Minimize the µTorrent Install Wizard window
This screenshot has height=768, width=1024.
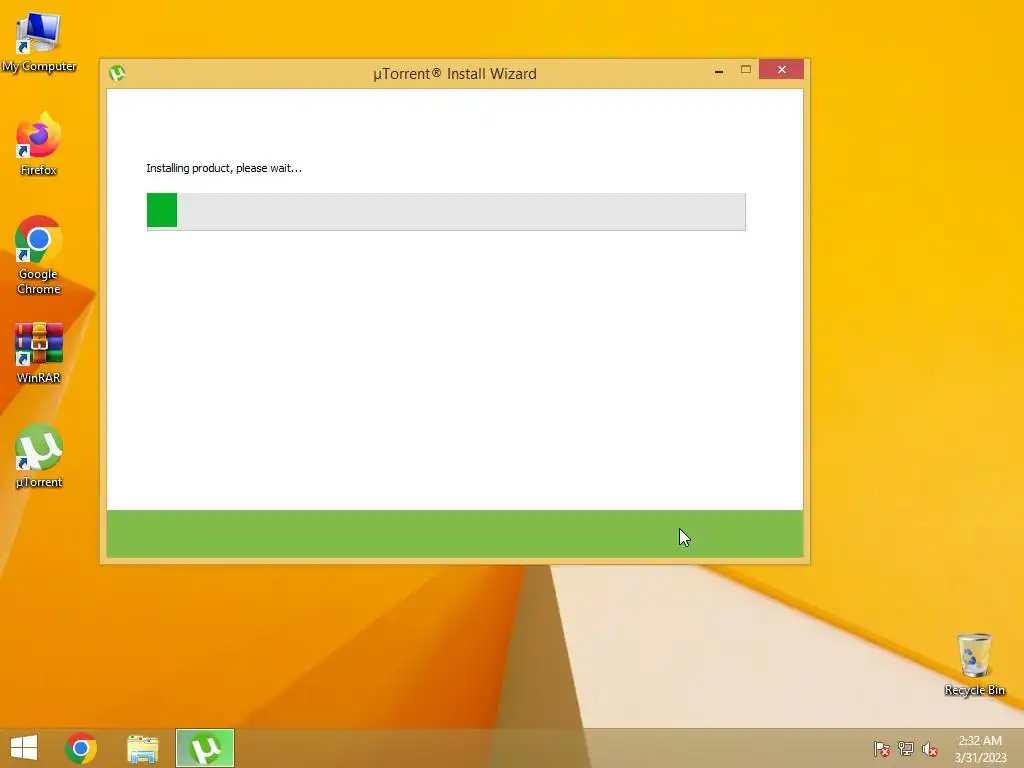(719, 70)
